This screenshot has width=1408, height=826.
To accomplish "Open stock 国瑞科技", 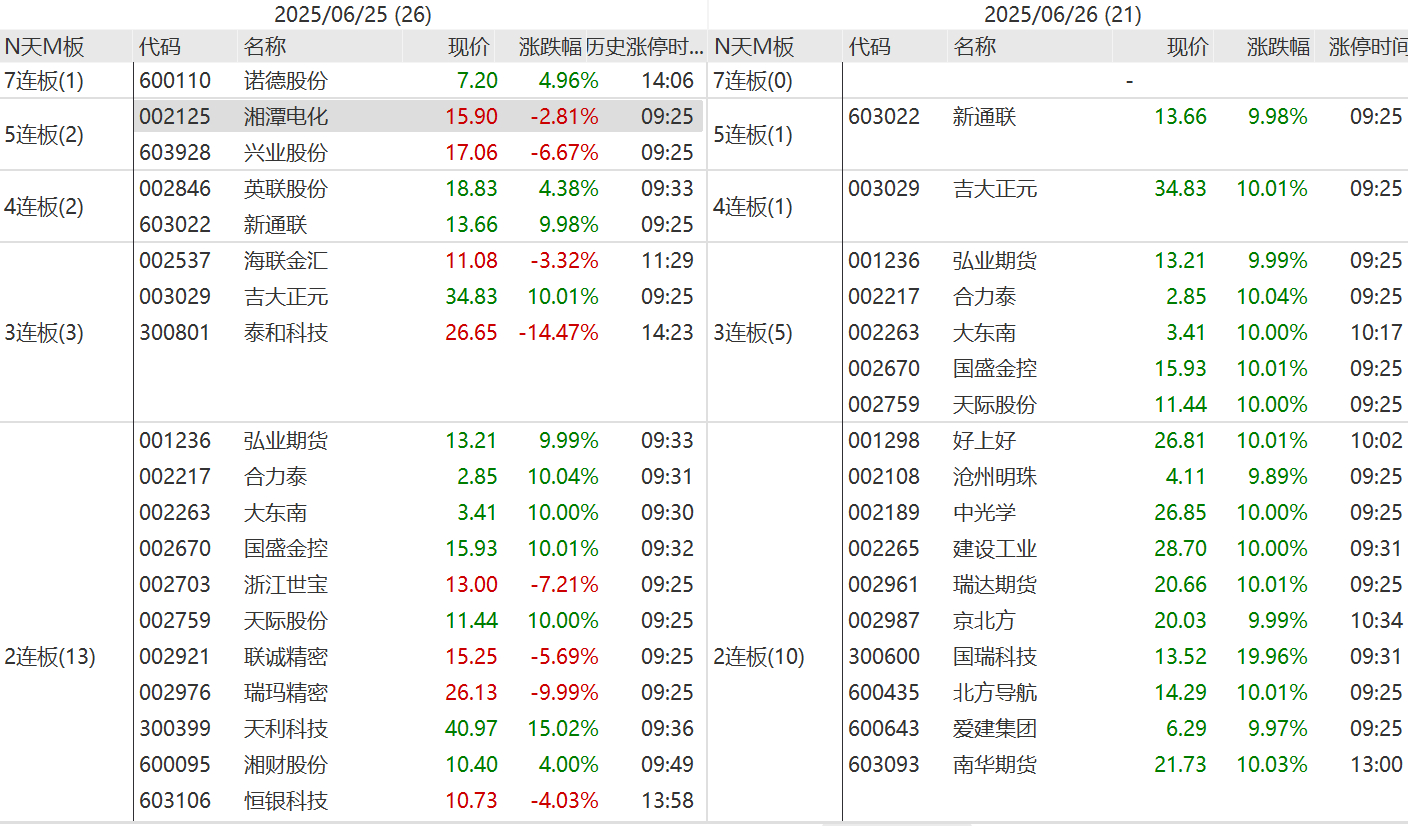I will point(995,657).
